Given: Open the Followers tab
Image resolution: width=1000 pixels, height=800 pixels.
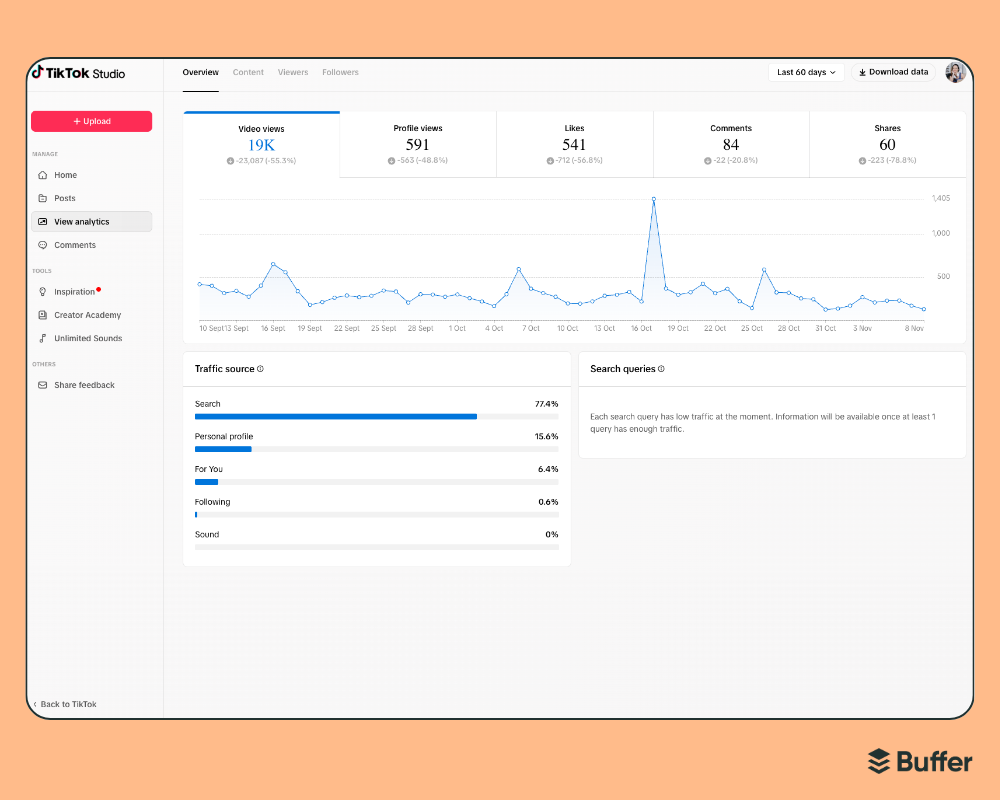Looking at the screenshot, I should (340, 72).
